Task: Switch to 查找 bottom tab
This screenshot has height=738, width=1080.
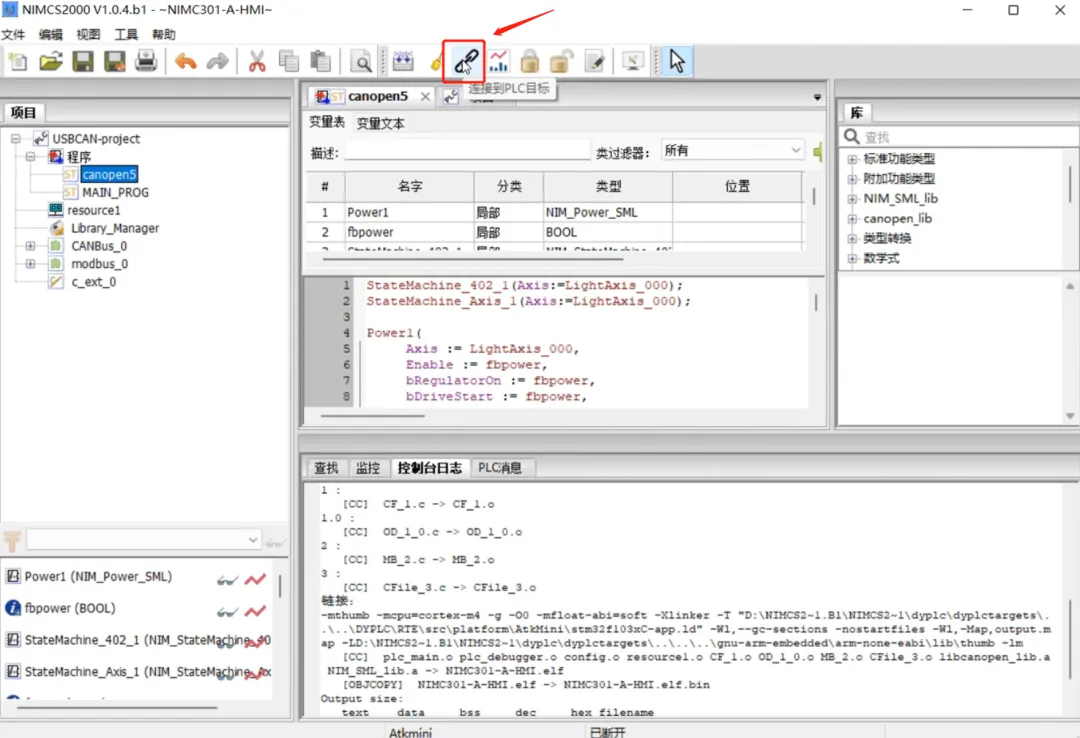Action: [326, 468]
